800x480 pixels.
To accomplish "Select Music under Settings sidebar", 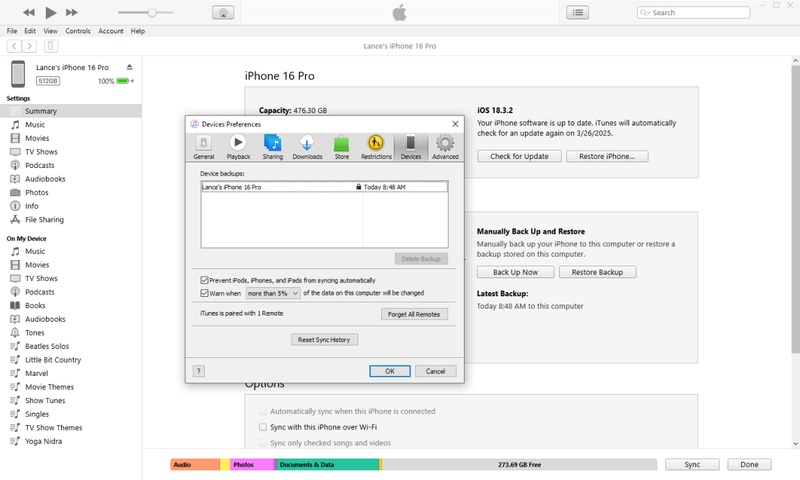I will [70, 124].
